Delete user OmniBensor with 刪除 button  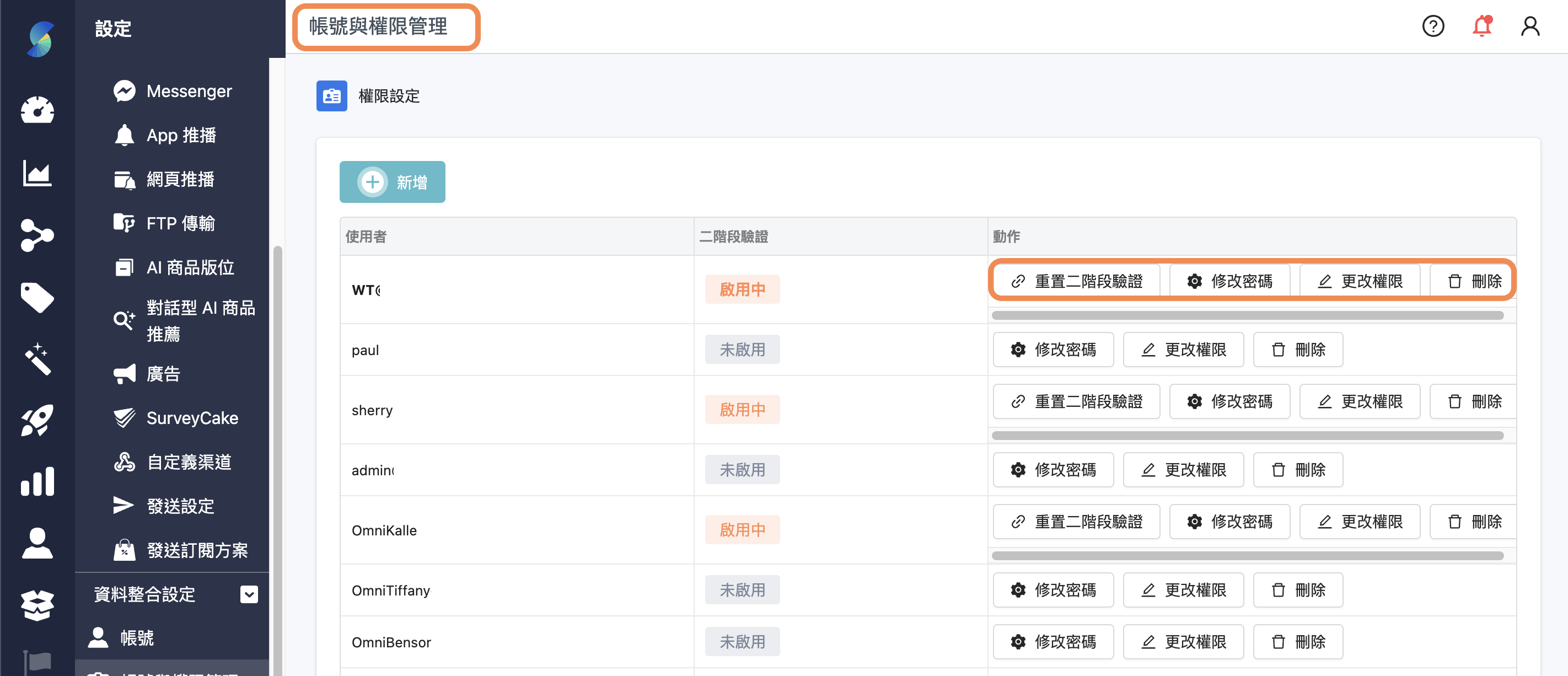click(x=1298, y=641)
